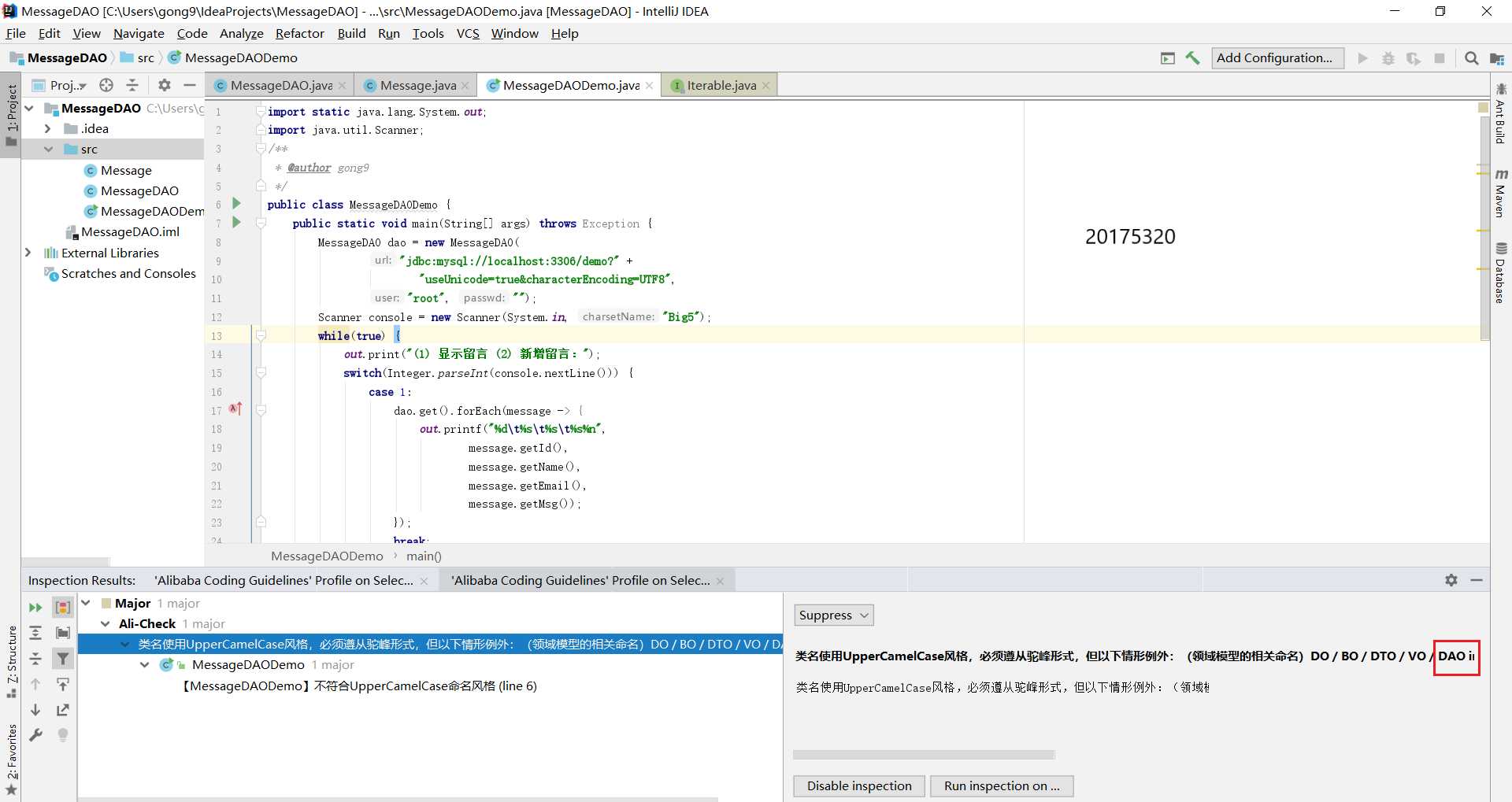Viewport: 1512px width, 802px height.
Task: Open Inspection Results panel gear settings
Action: point(1451,580)
